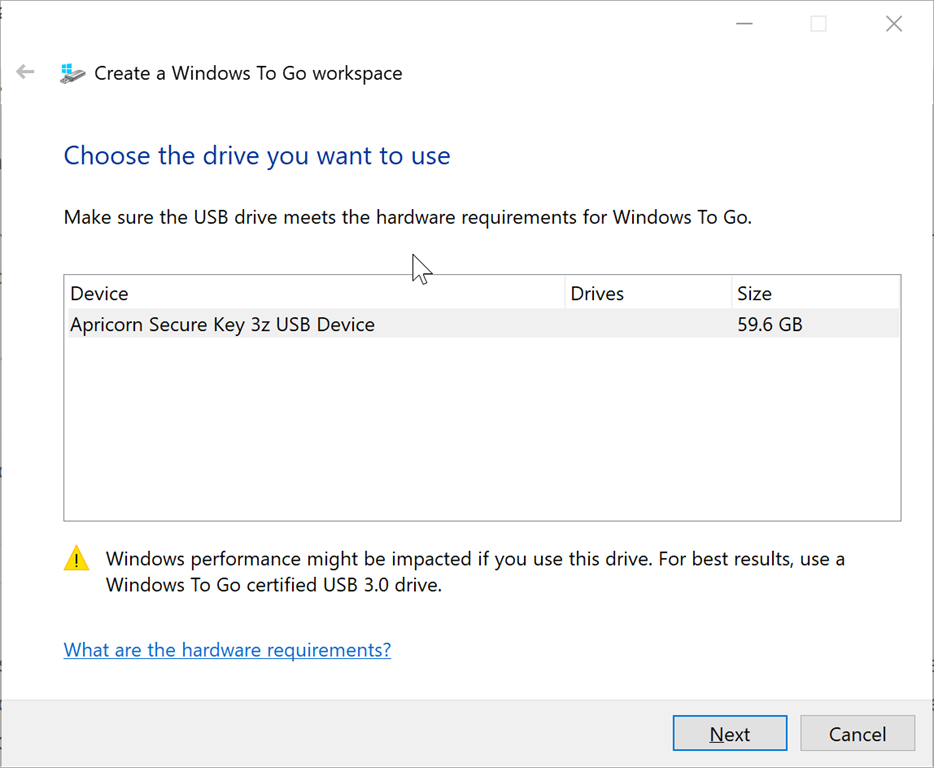Screen dimensions: 934x768
Task: Sort the list by the Device column header
Action: [99, 294]
